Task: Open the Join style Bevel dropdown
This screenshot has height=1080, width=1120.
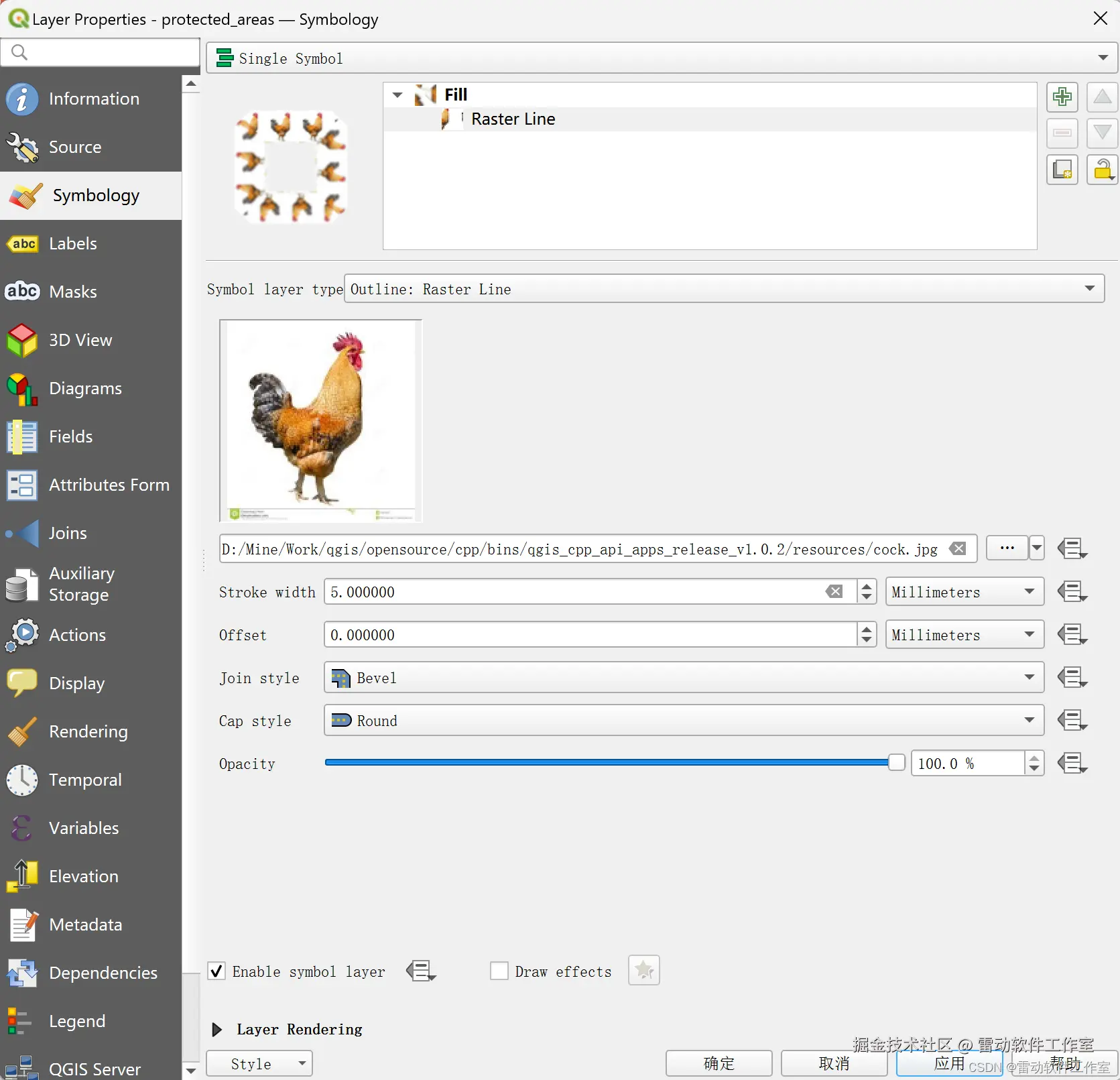Action: (x=684, y=678)
